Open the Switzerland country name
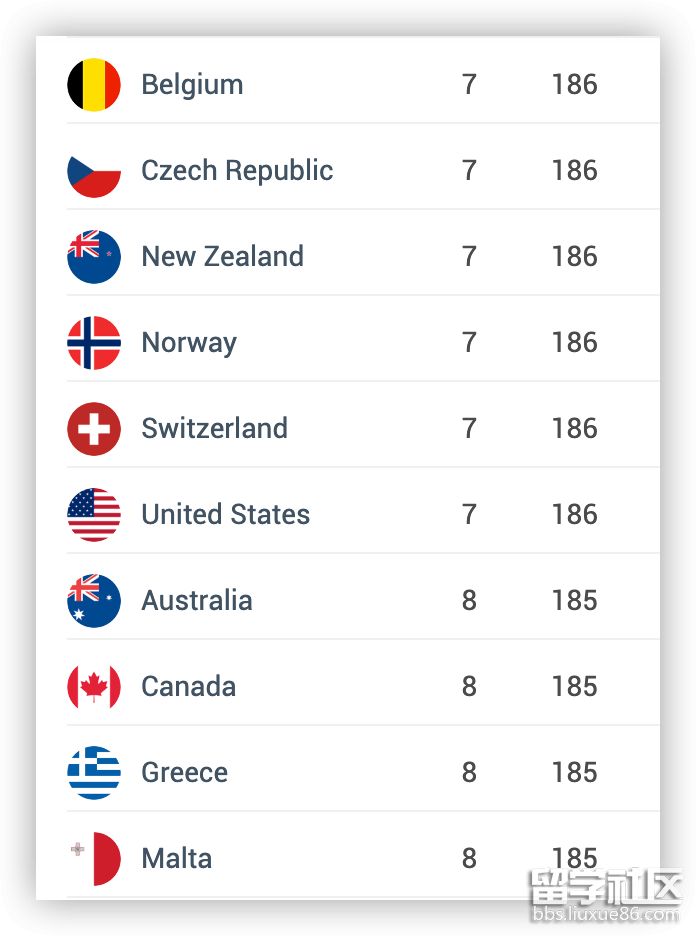Screen dimensions: 696x936 tap(214, 429)
